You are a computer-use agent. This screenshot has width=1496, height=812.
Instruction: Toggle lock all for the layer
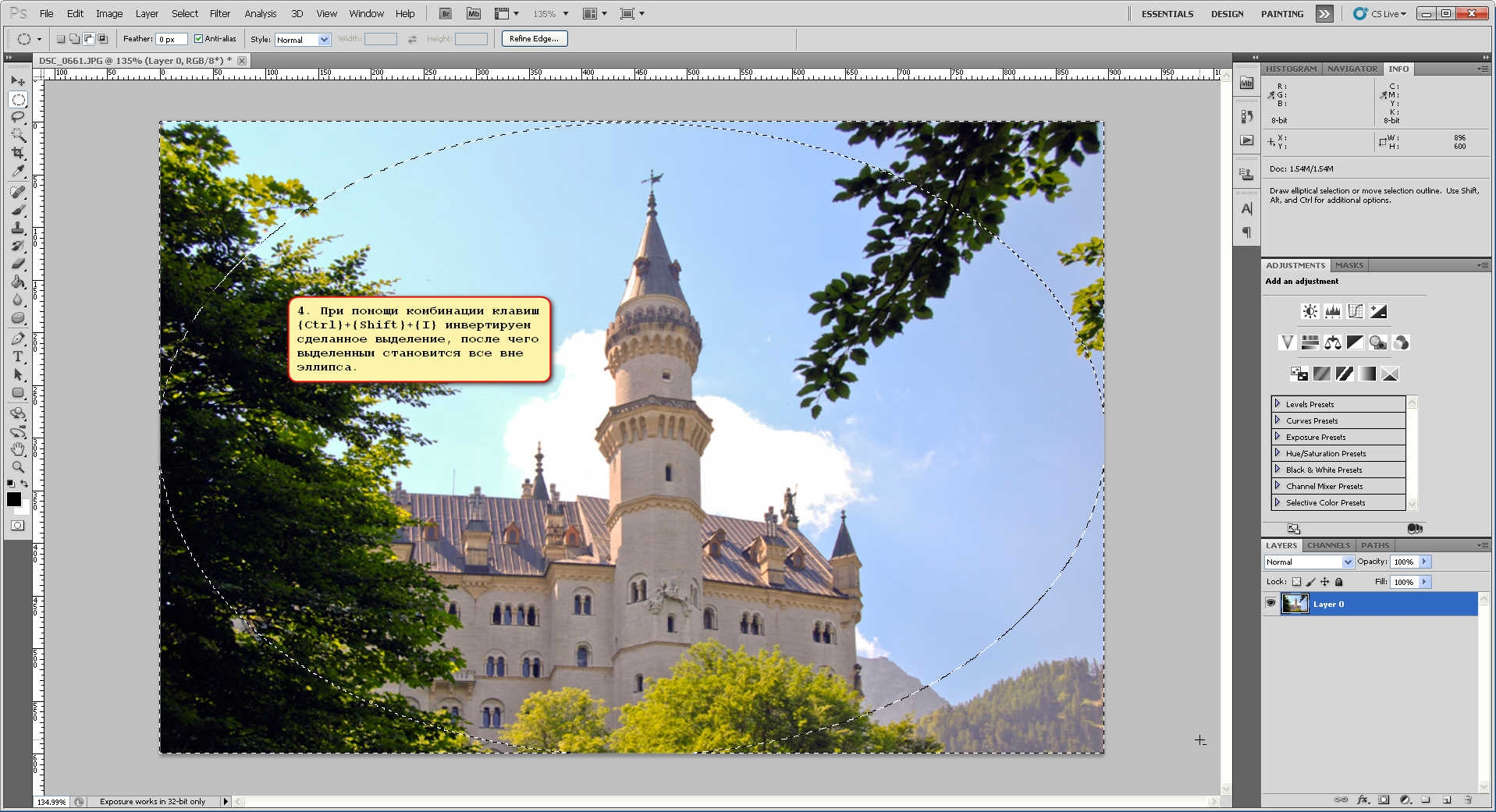coord(1339,582)
